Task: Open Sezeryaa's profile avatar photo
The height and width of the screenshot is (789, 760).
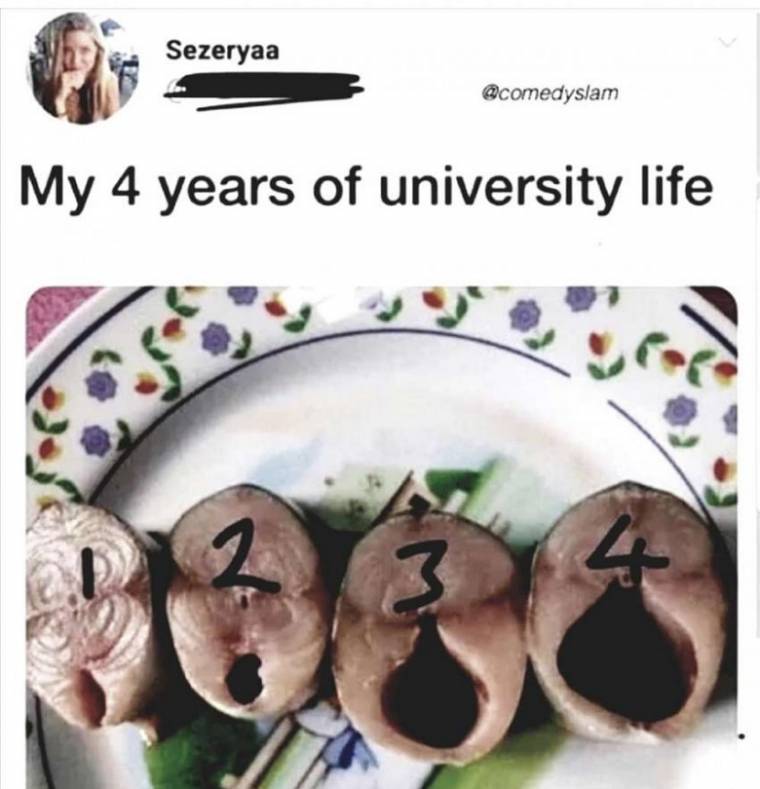Action: (x=83, y=68)
